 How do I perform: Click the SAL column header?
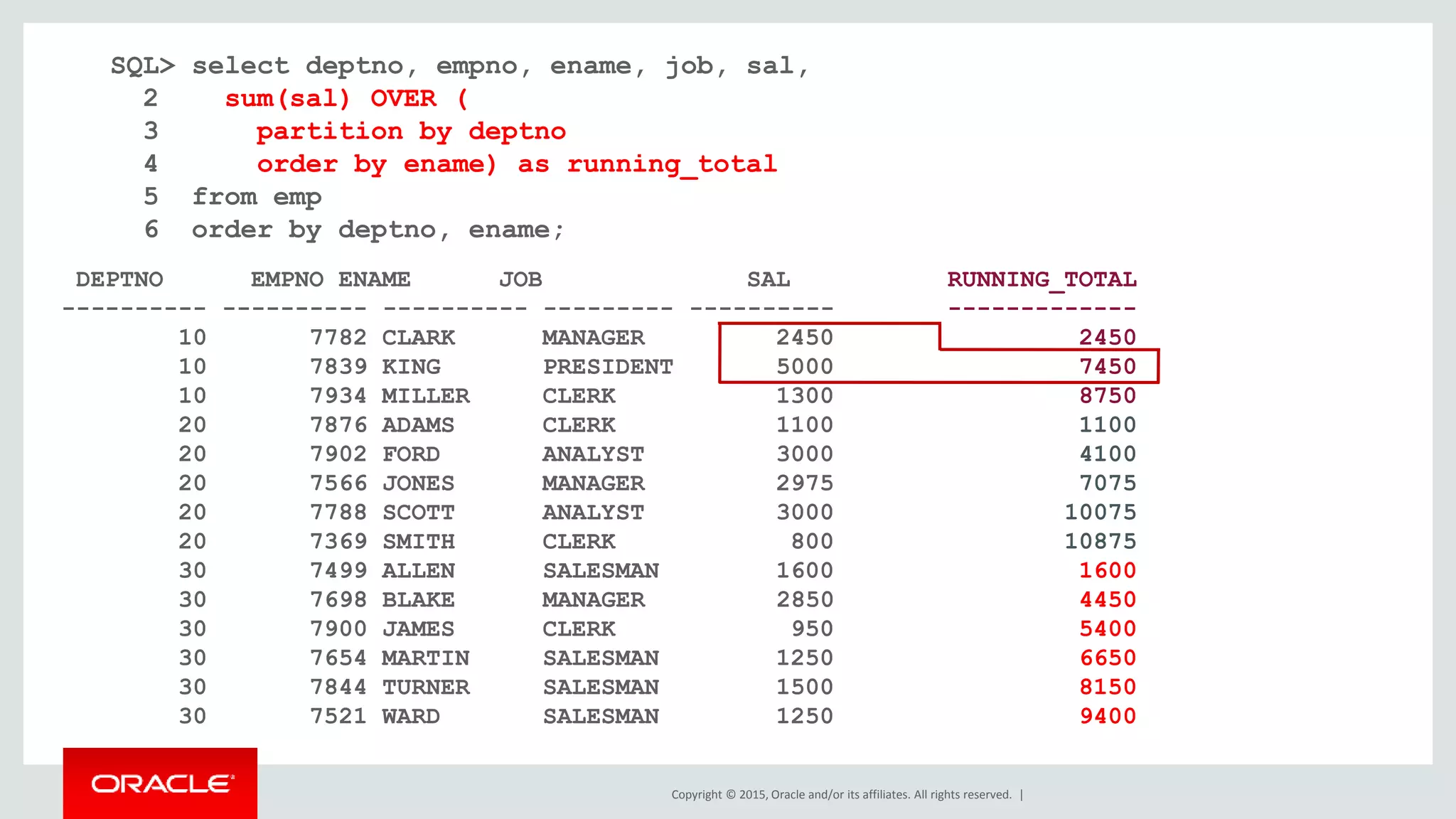(769, 279)
